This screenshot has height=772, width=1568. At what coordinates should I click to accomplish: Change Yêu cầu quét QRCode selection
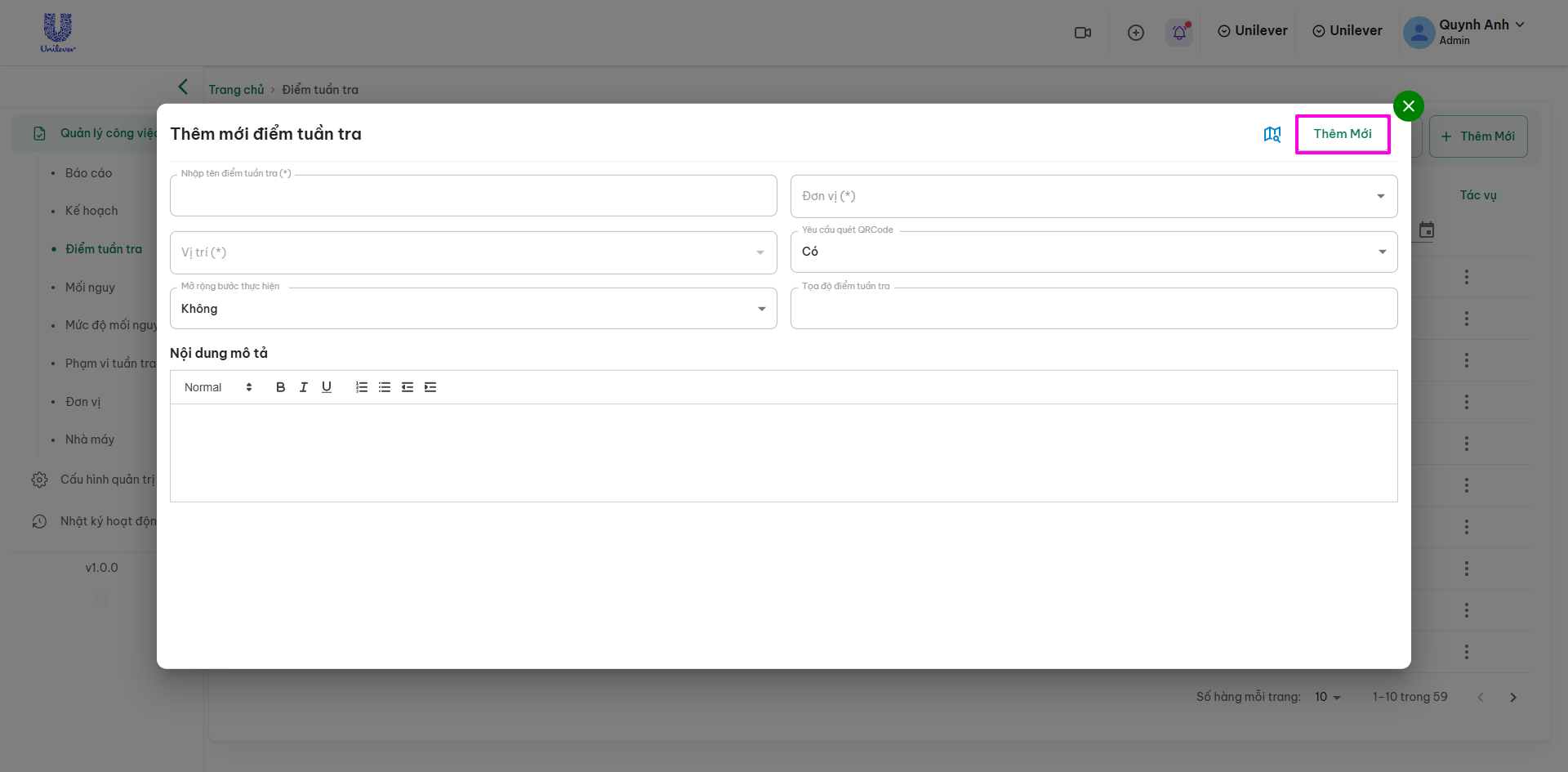click(1093, 252)
